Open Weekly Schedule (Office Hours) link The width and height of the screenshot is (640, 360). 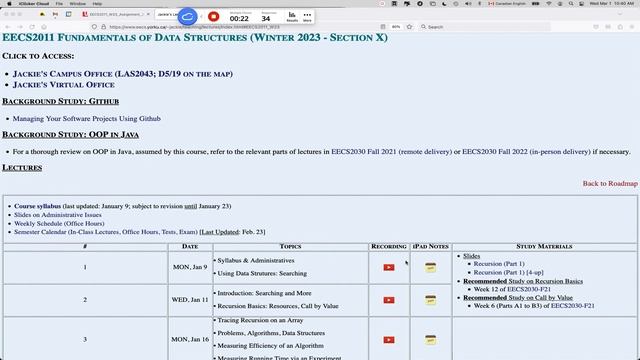59,223
